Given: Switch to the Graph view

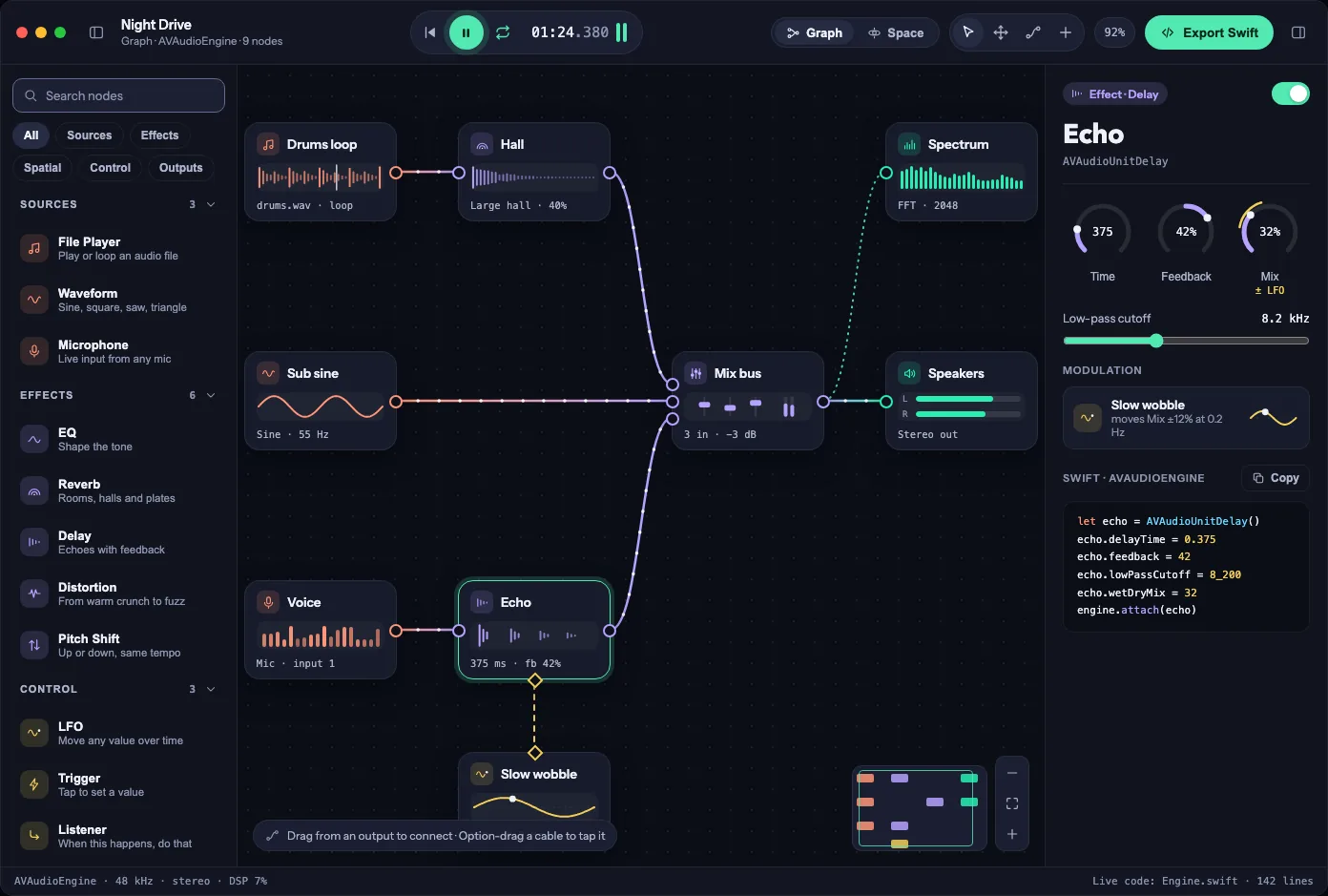Looking at the screenshot, I should 815,32.
